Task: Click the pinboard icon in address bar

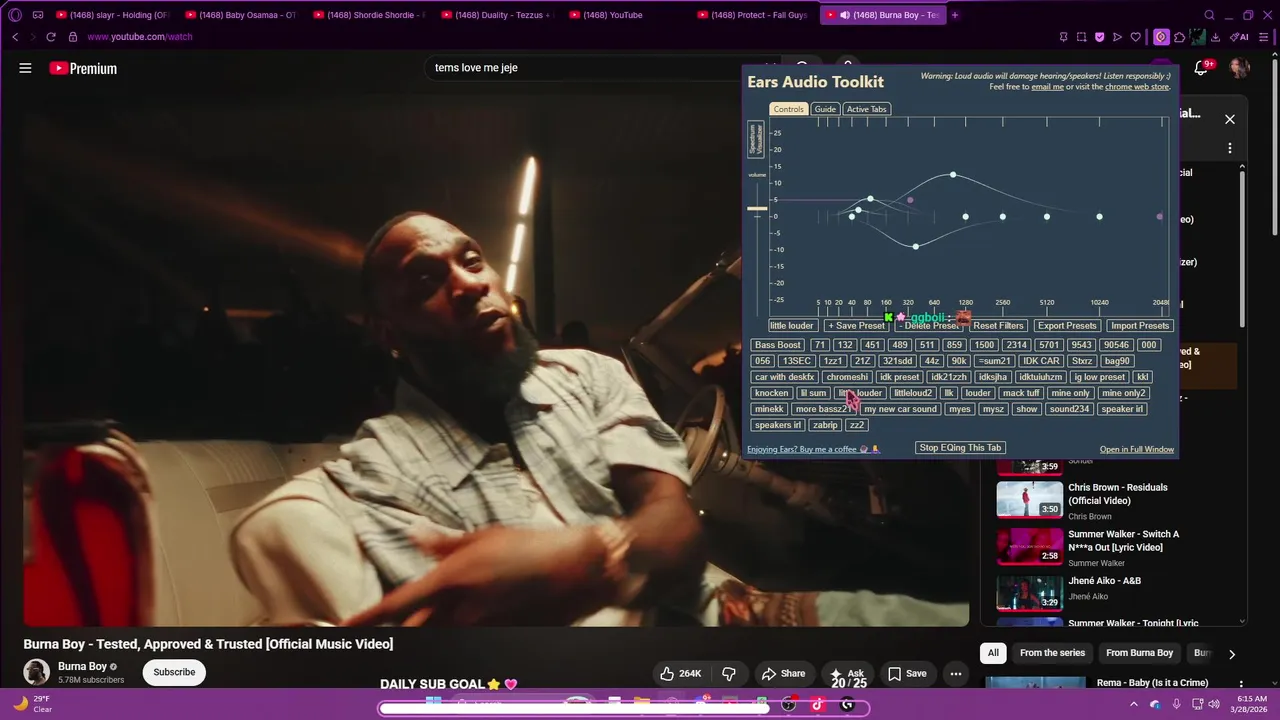Action: [x=1063, y=37]
